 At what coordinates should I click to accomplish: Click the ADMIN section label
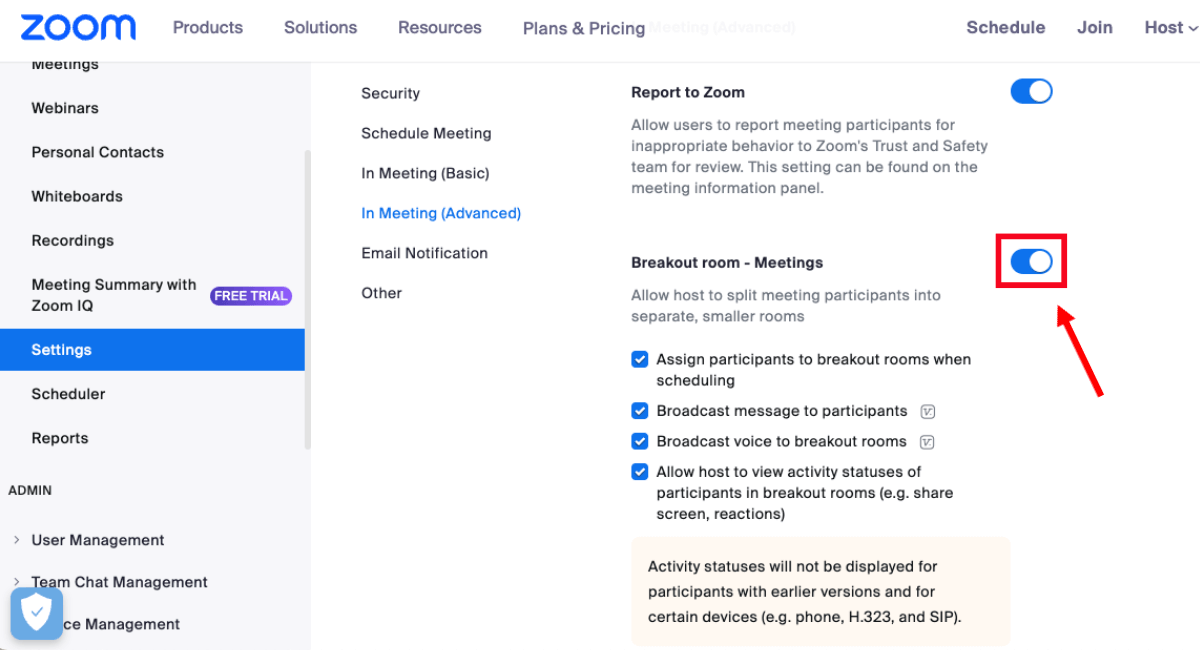(x=30, y=491)
